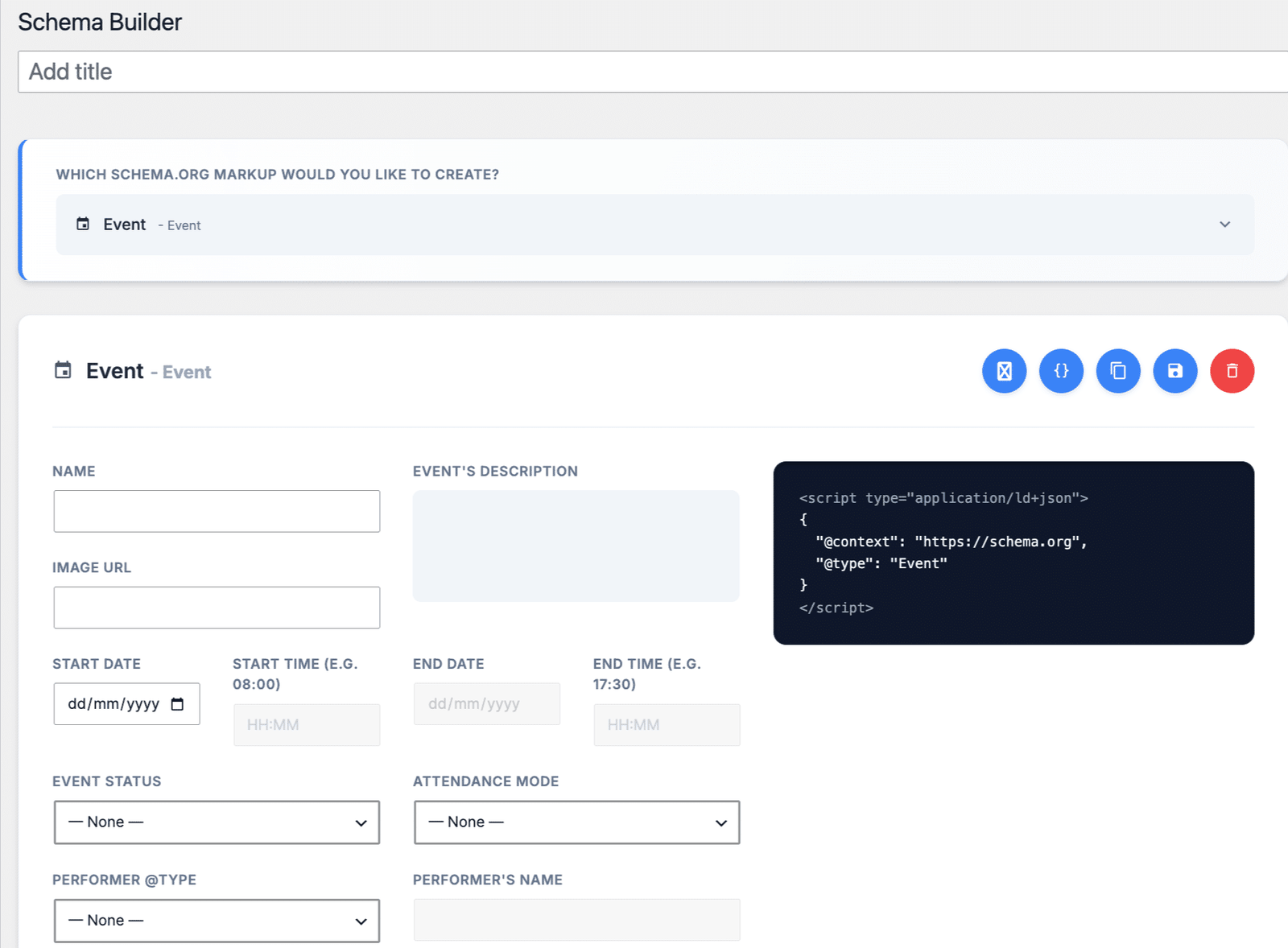Viewport: 1288px width, 948px height.
Task: Expand schema type chevron arrow
Action: click(x=1224, y=225)
